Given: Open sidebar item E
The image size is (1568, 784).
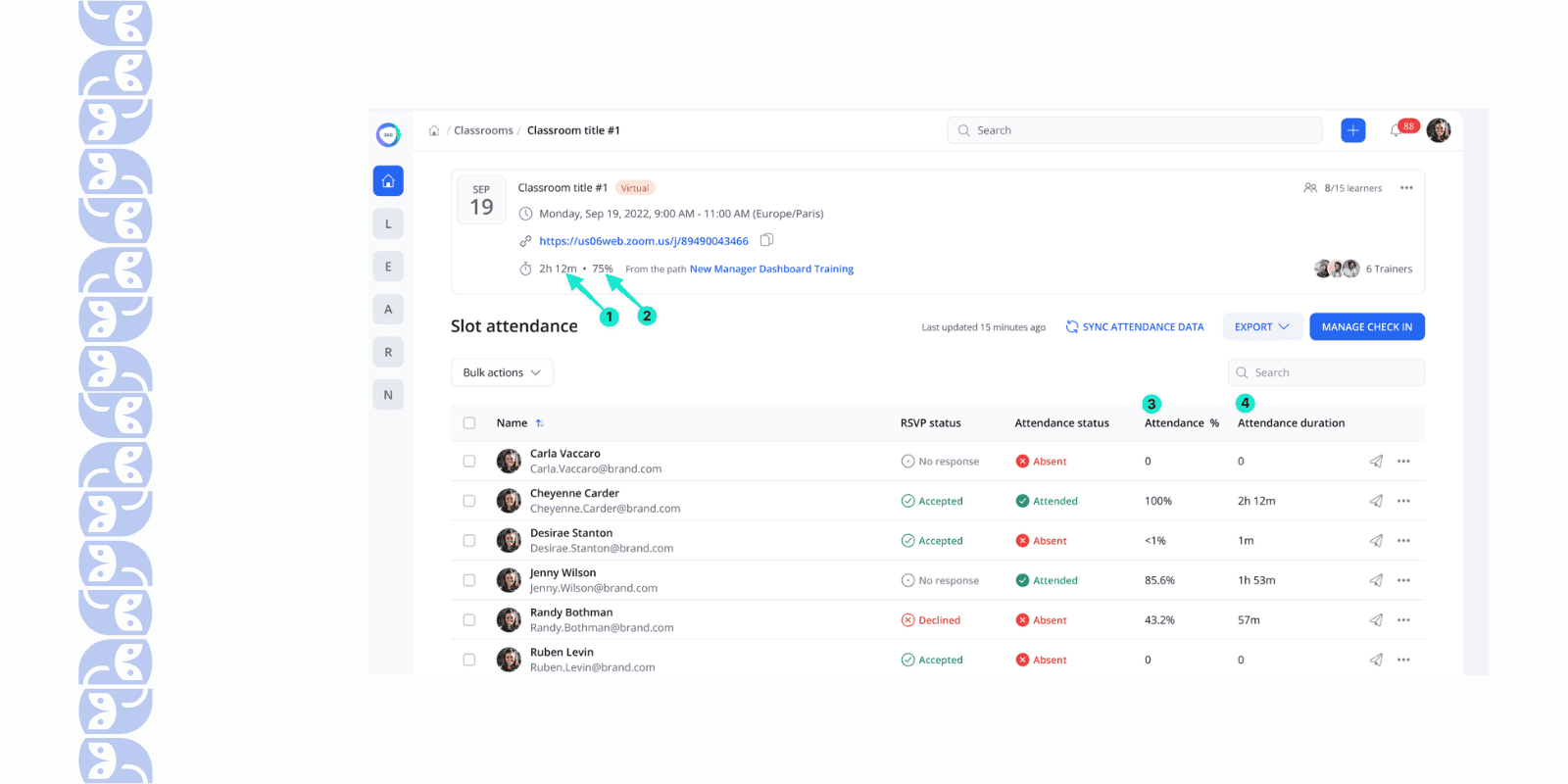Looking at the screenshot, I should (388, 267).
